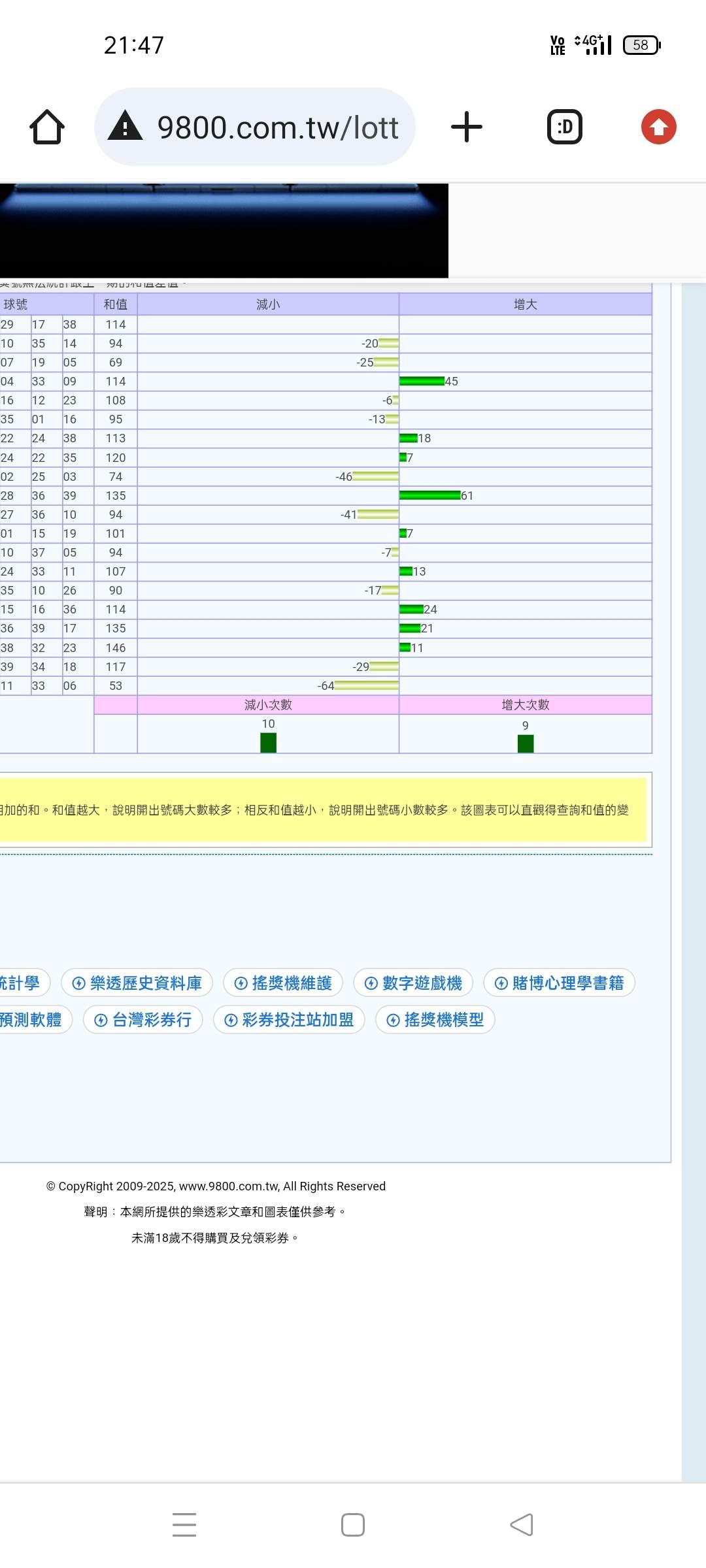Select sum value 74 in the table
This screenshot has width=706, height=1568.
tap(116, 476)
